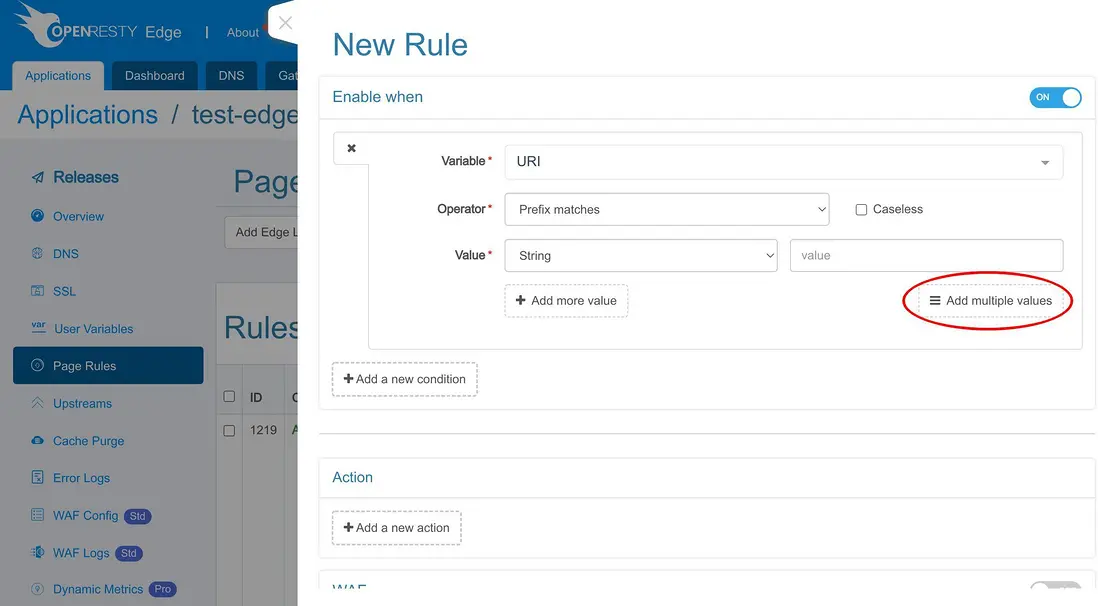Click the User Variables var icon
This screenshot has width=1098, height=606.
point(39,327)
